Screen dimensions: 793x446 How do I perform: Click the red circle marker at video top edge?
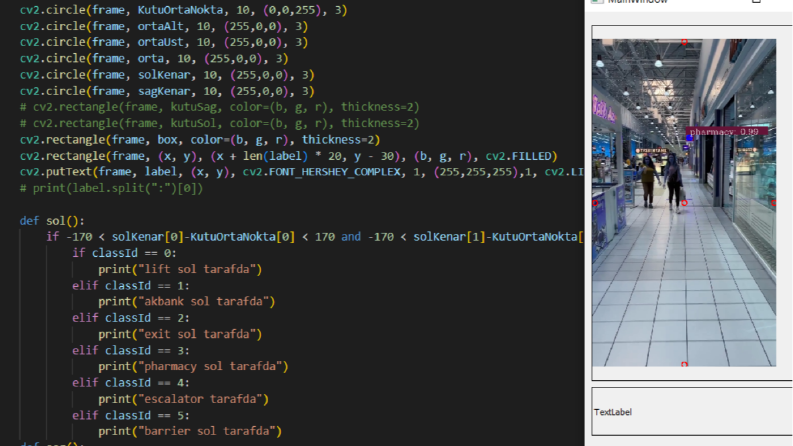coord(684,42)
